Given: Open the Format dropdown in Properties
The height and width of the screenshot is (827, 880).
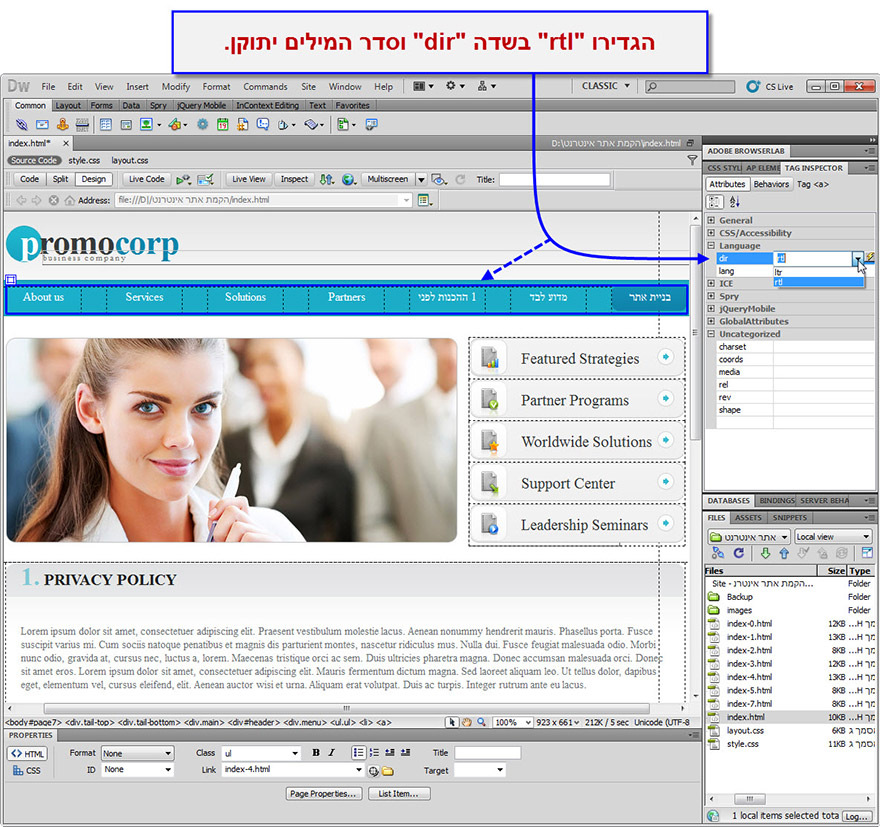Looking at the screenshot, I should point(138,754).
